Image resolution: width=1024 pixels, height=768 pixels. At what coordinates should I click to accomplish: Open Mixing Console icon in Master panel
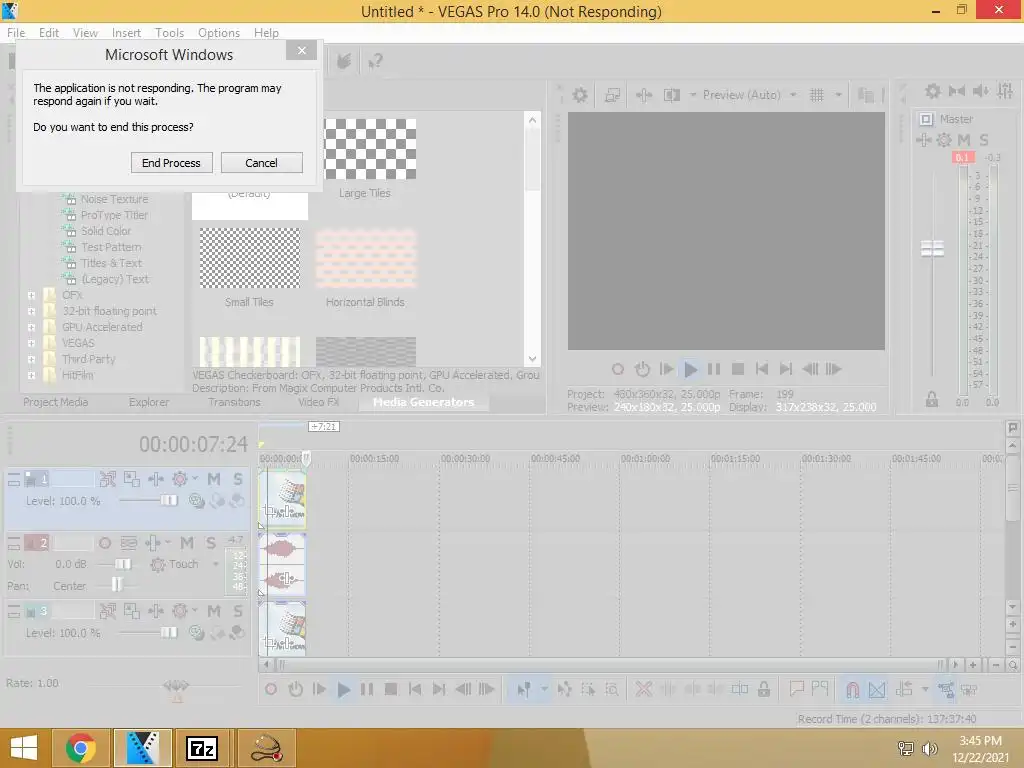(x=1005, y=91)
